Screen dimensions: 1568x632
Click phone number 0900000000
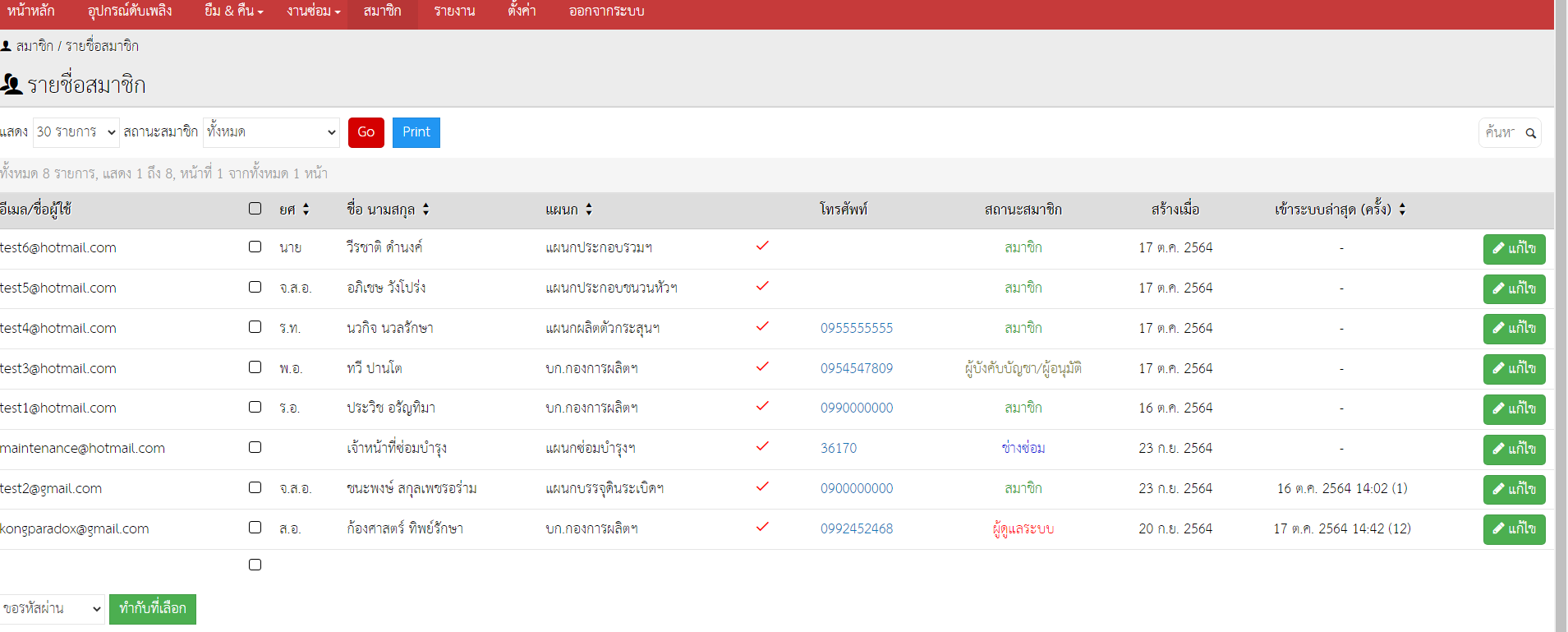857,488
